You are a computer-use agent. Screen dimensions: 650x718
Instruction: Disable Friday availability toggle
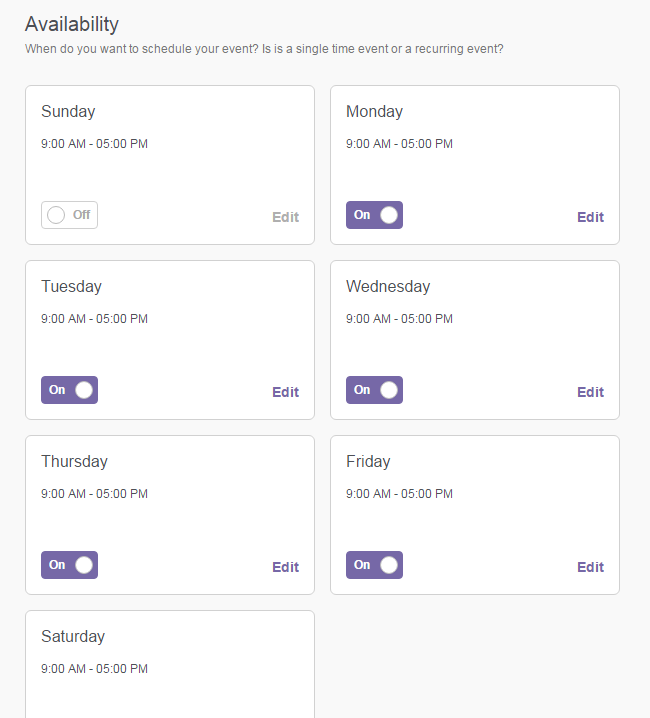(374, 565)
